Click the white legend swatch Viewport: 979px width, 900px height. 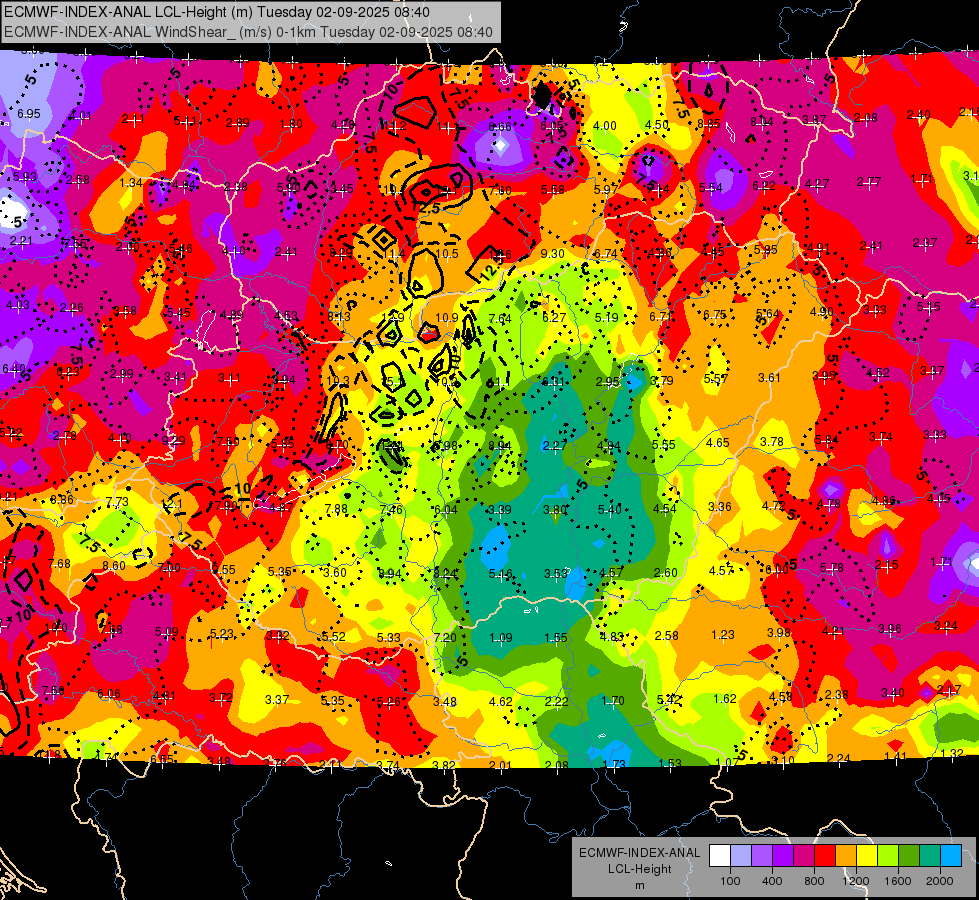(x=720, y=856)
